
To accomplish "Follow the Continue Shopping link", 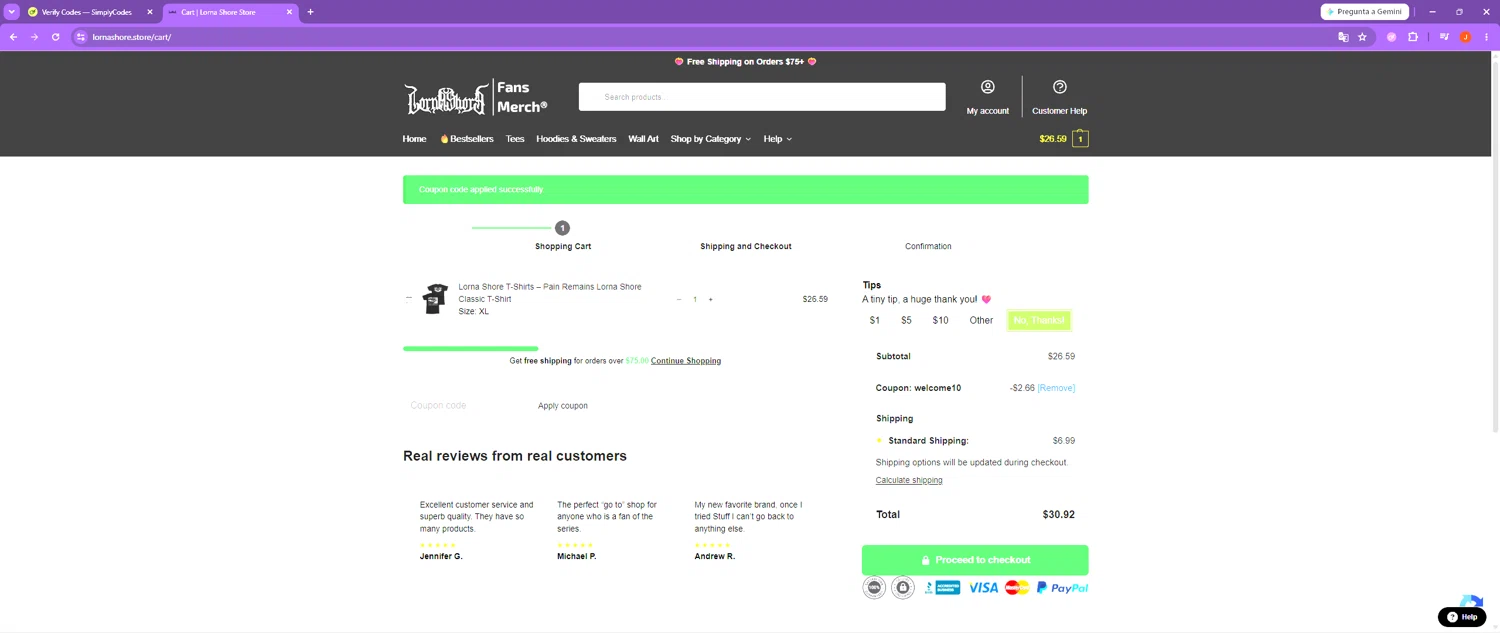I will pyautogui.click(x=686, y=361).
